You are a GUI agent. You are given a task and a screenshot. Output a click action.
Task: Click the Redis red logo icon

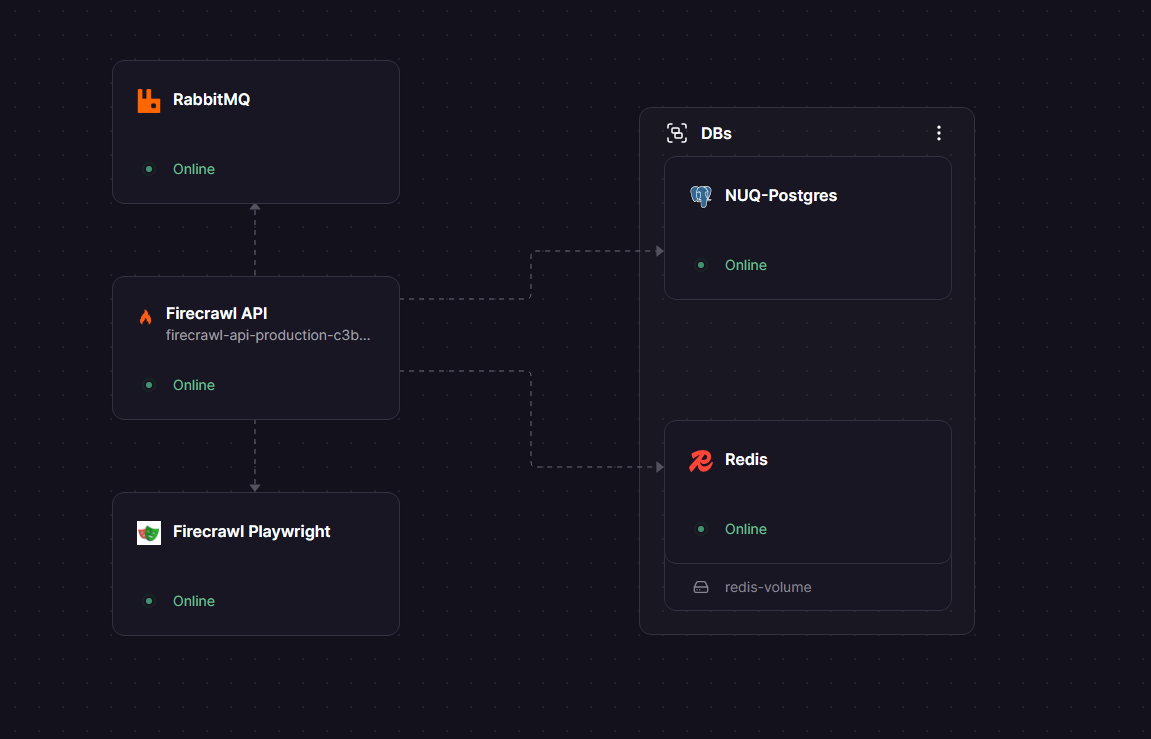pos(701,460)
